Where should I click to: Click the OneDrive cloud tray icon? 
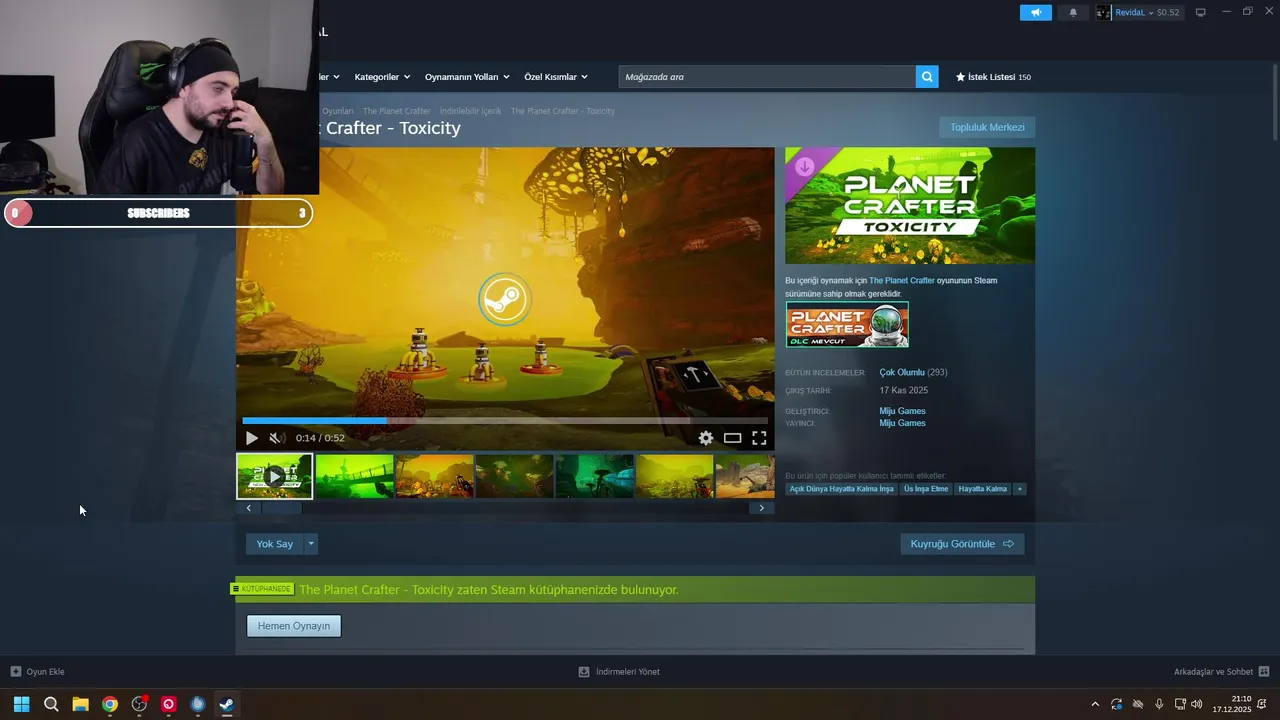(1137, 704)
